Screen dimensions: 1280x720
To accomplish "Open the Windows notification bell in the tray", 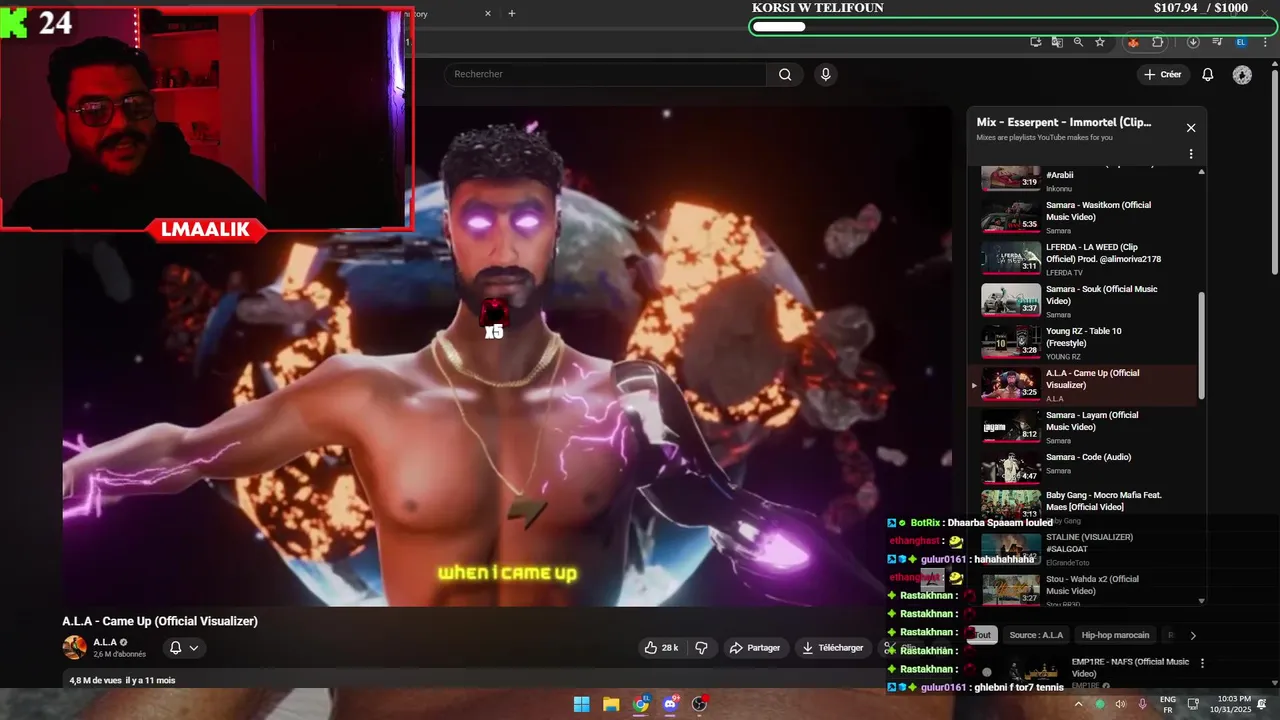I will [x=1263, y=704].
